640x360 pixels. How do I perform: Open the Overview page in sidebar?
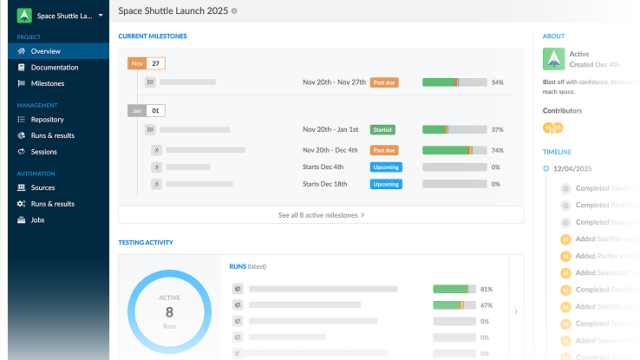tap(58, 51)
